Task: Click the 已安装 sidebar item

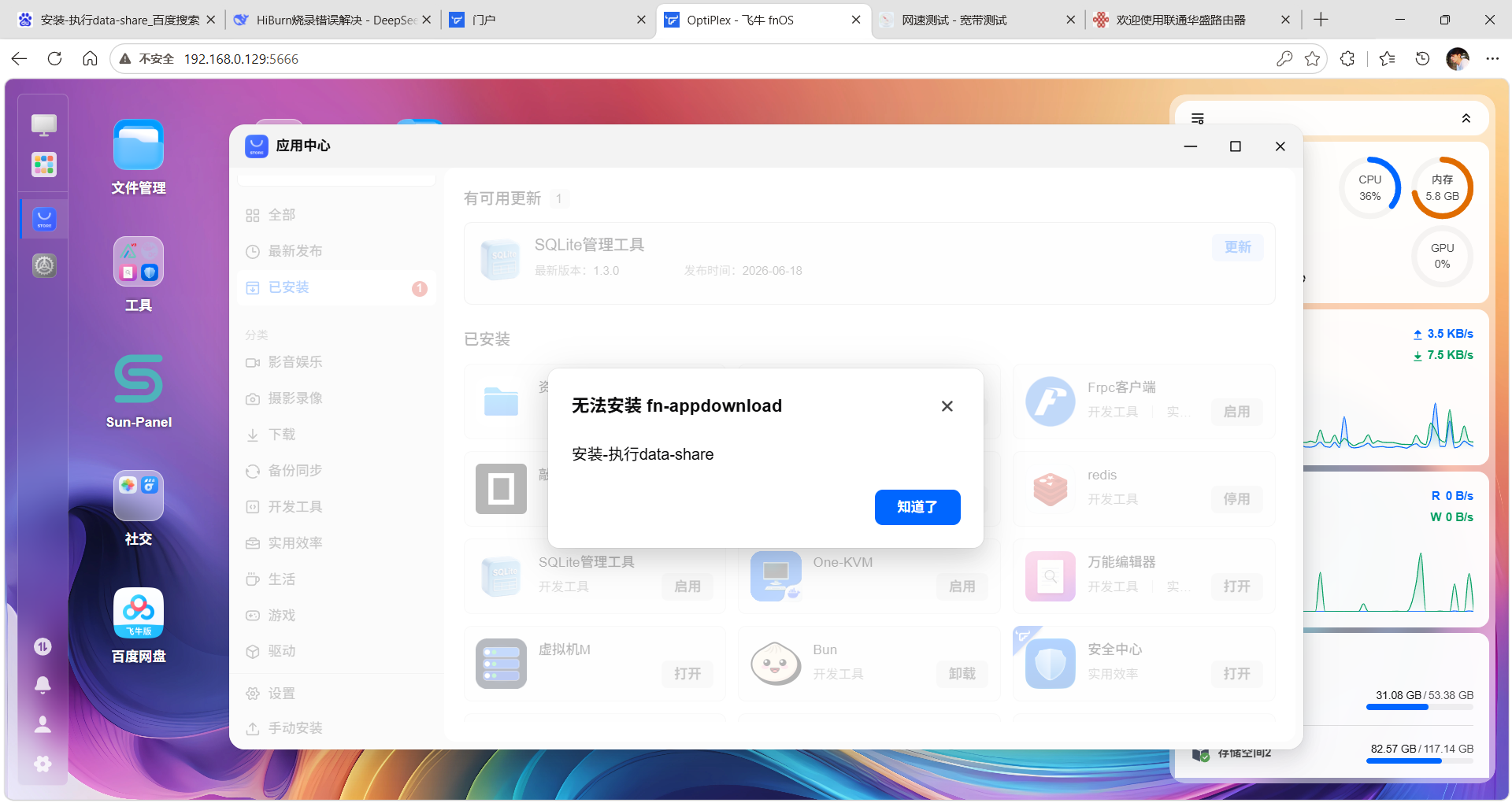Action: click(x=336, y=287)
